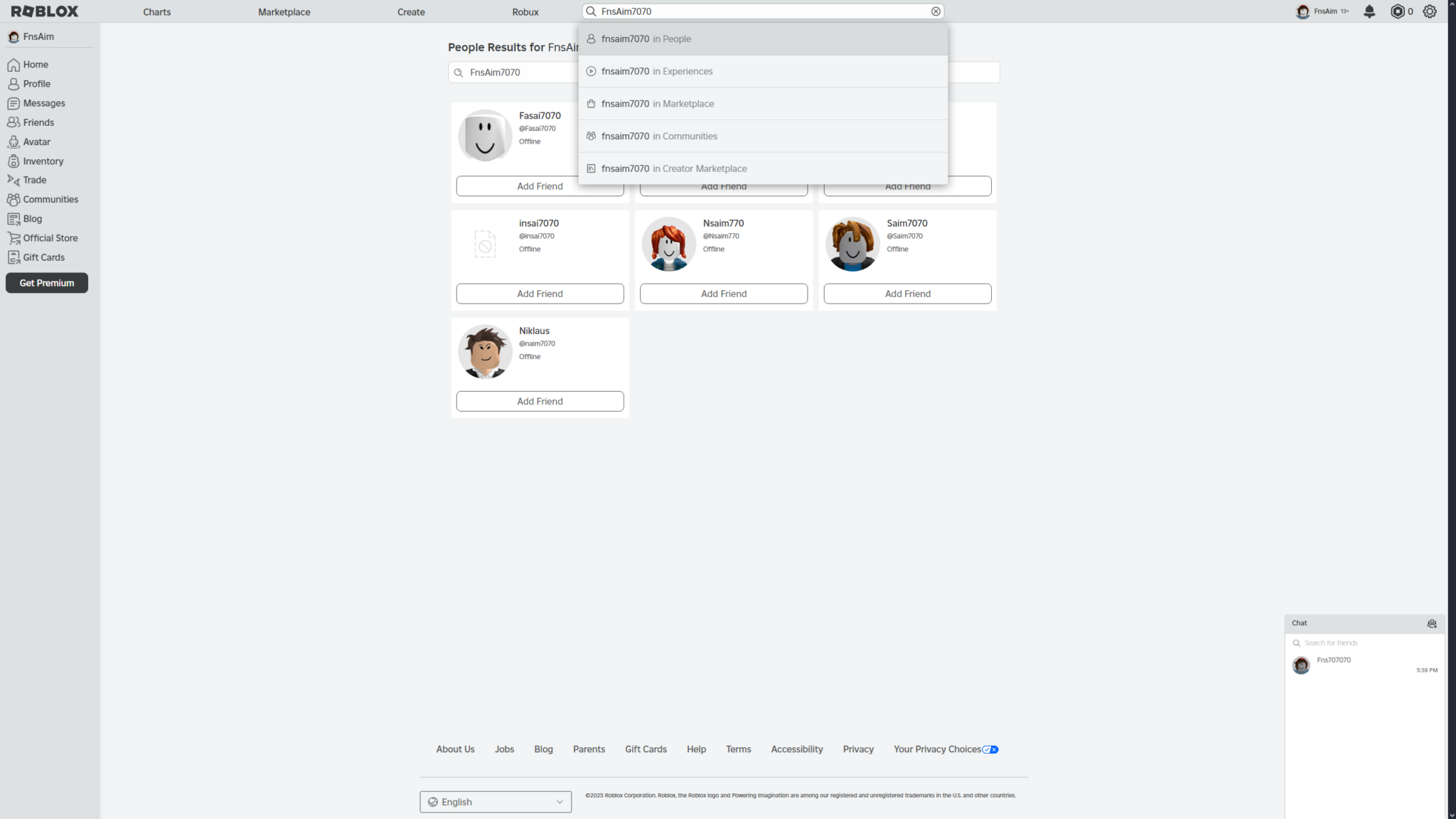The height and width of the screenshot is (819, 1456).
Task: Add Nsaim770 as a friend
Action: pyautogui.click(x=723, y=294)
